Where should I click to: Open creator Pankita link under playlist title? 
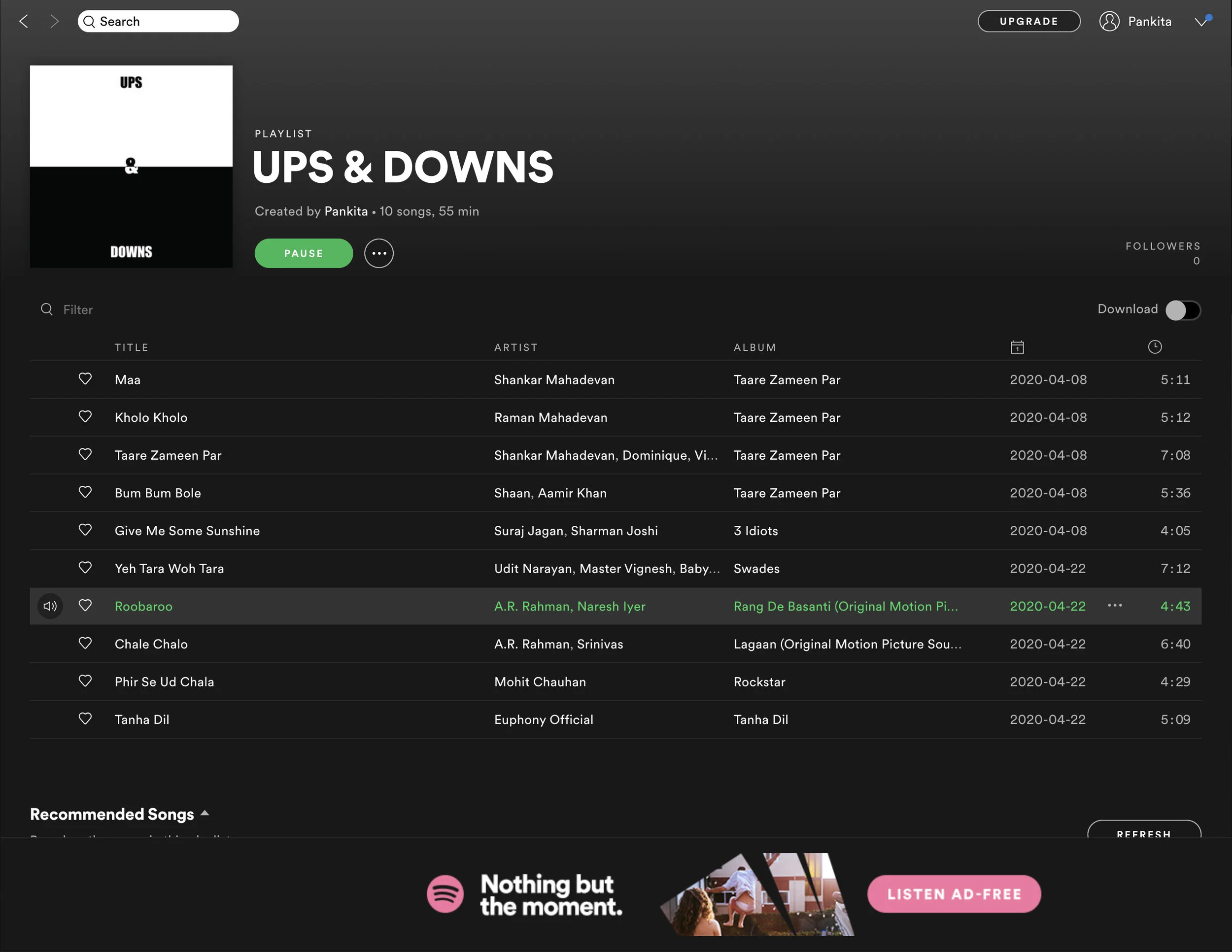pyautogui.click(x=346, y=211)
